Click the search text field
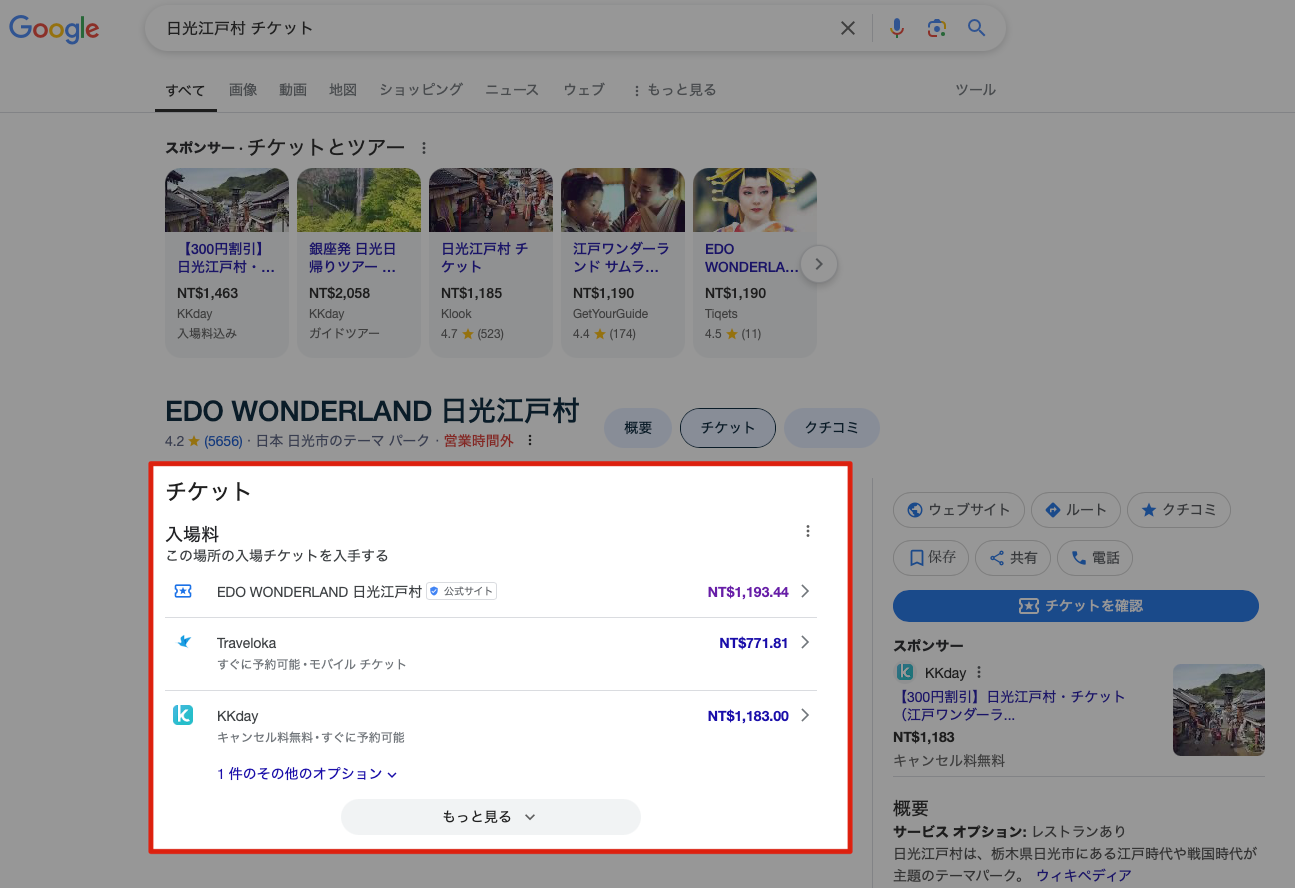The width and height of the screenshot is (1295, 888). pos(495,28)
